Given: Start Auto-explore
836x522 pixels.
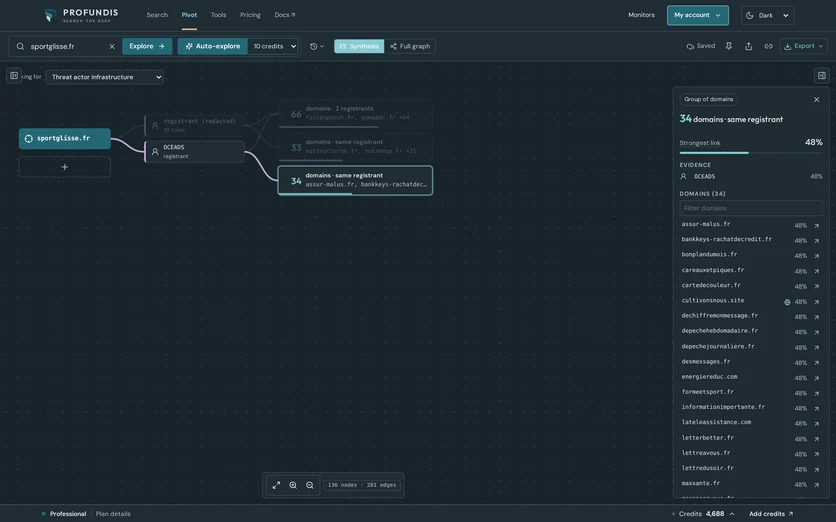Looking at the screenshot, I should (x=213, y=46).
